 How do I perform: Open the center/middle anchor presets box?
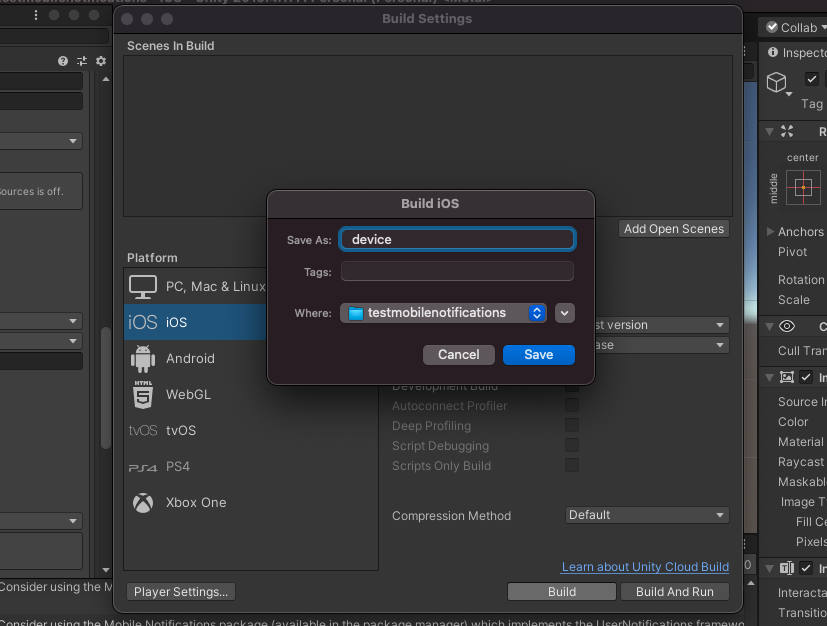point(803,187)
